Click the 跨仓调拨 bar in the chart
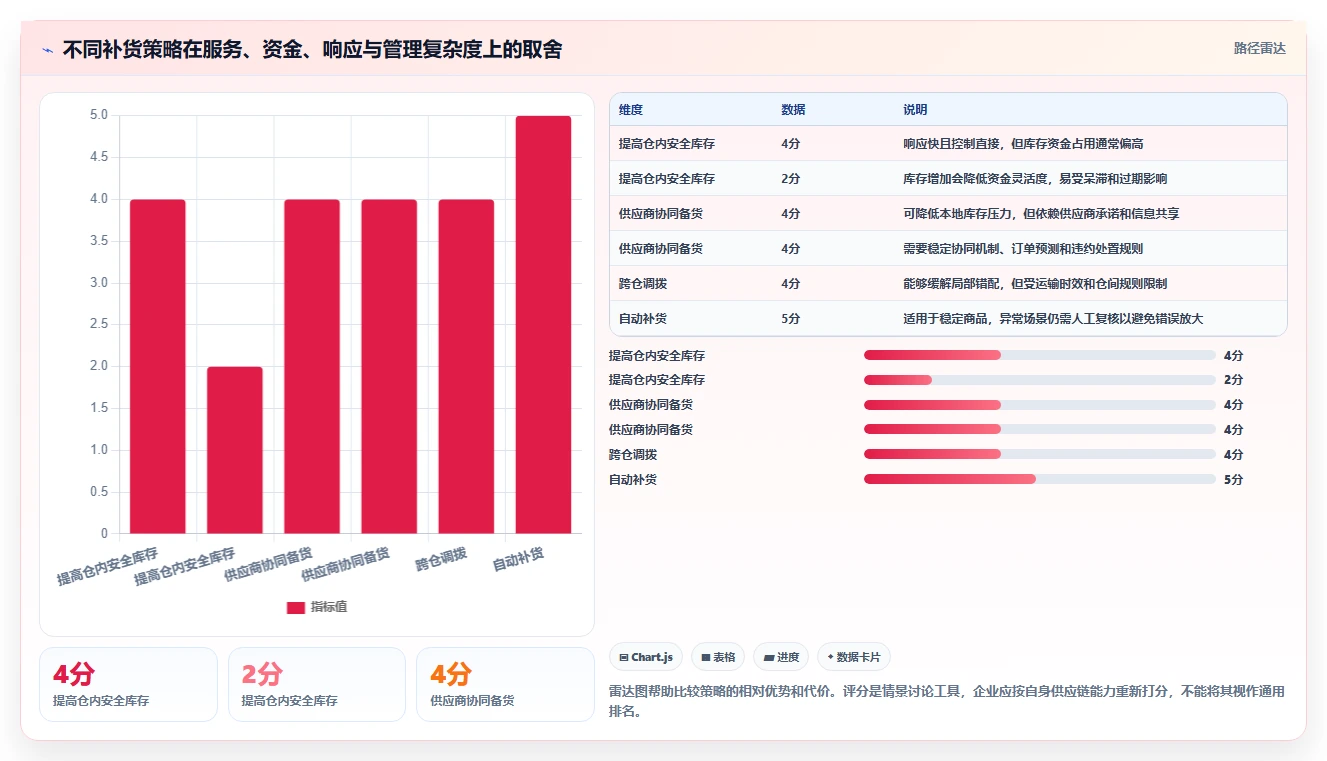 click(x=466, y=366)
